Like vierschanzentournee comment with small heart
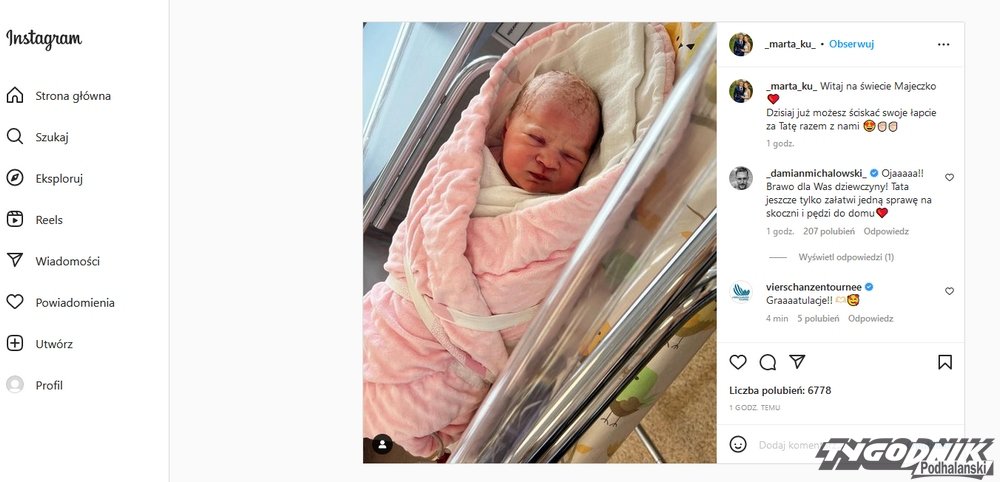The height and width of the screenshot is (482, 1000). 949,291
